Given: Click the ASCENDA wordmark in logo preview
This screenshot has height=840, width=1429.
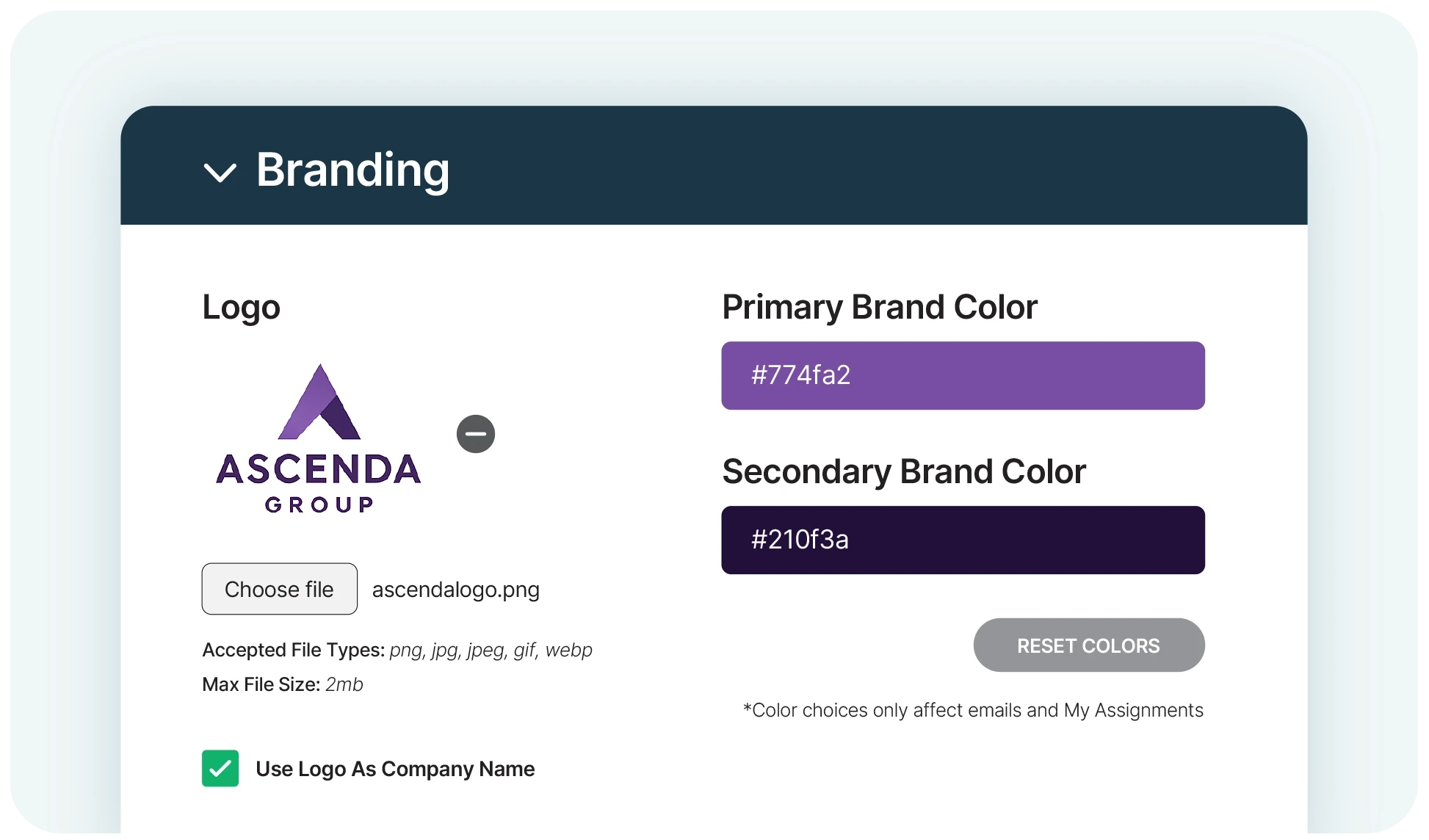Looking at the screenshot, I should pyautogui.click(x=319, y=469).
